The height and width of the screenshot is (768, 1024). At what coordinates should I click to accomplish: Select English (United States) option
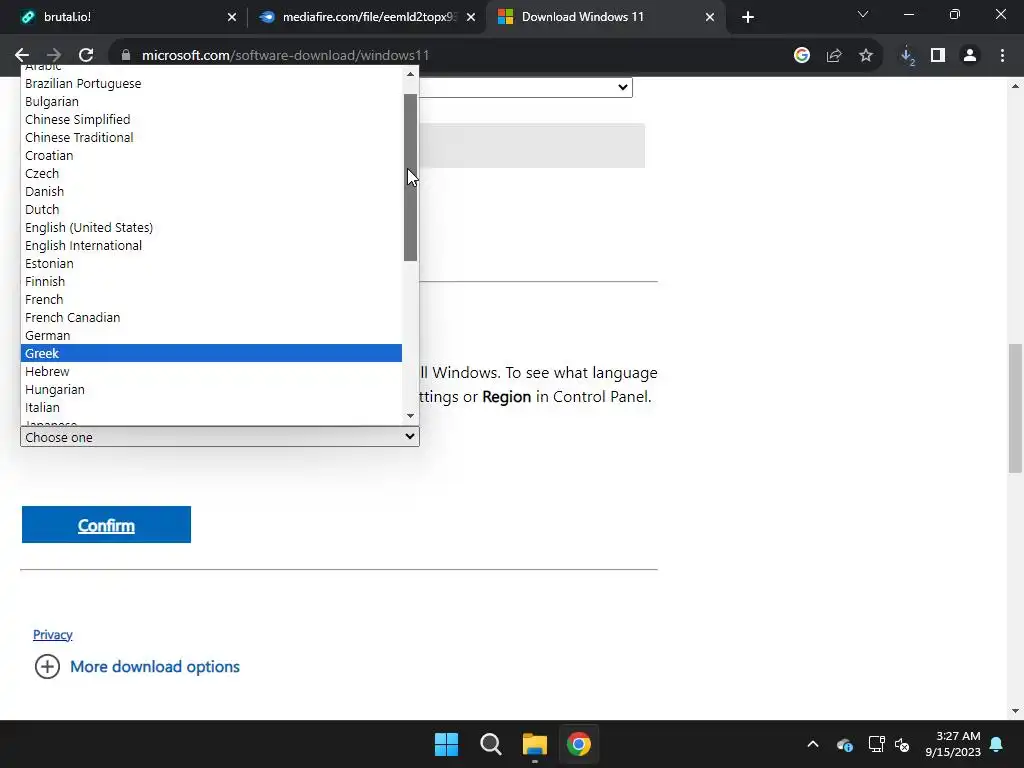[211, 227]
